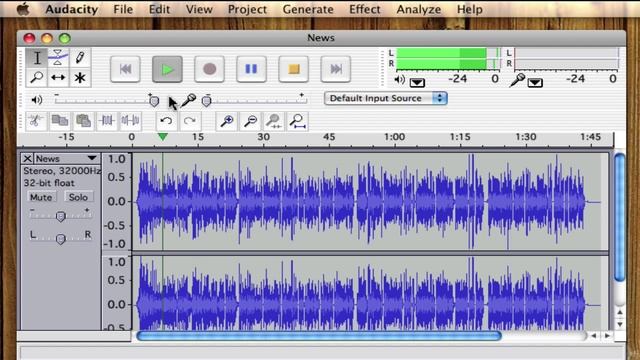The width and height of the screenshot is (640, 360).
Task: Redo the last undone action
Action: 190,121
